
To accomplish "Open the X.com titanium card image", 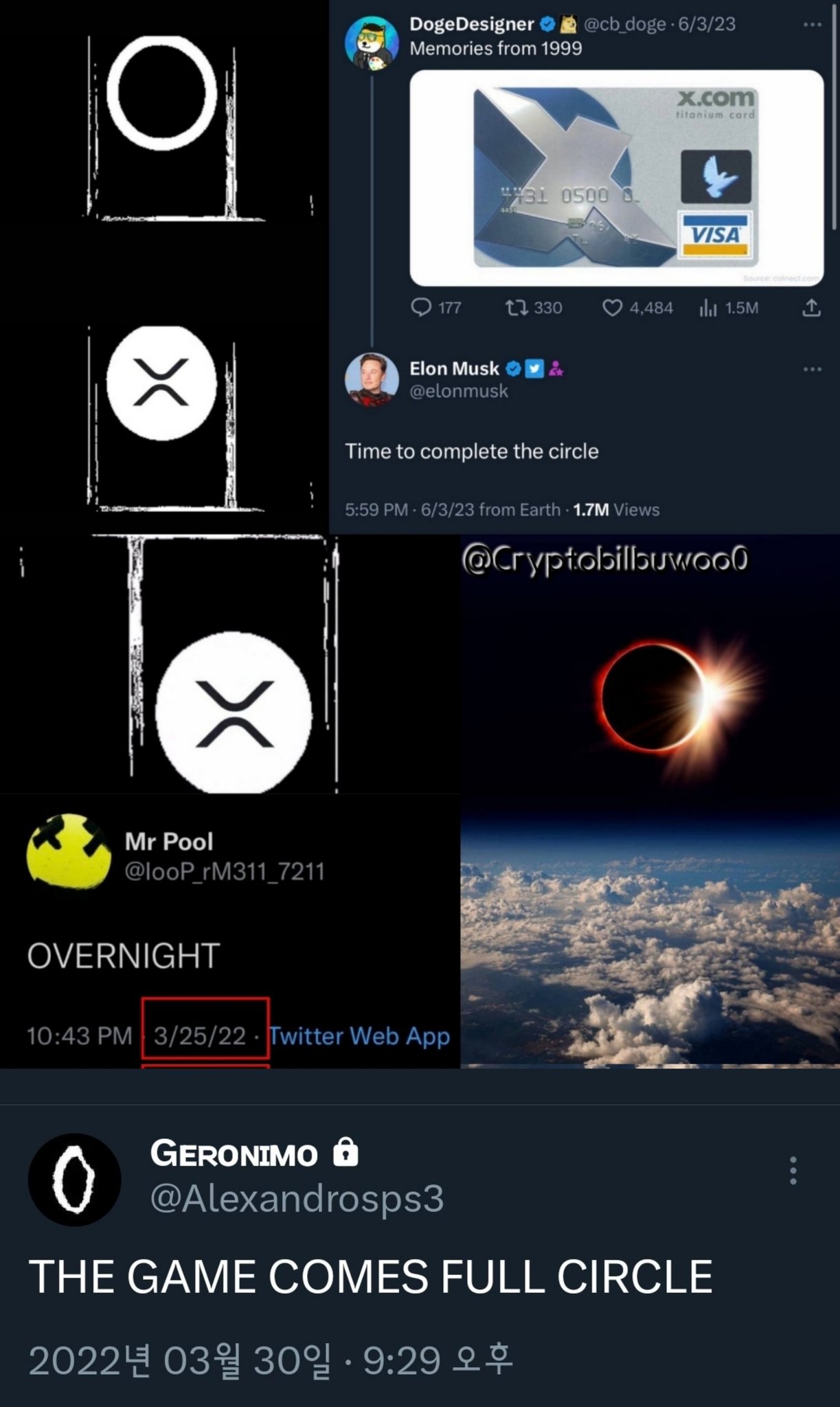I will click(x=617, y=178).
